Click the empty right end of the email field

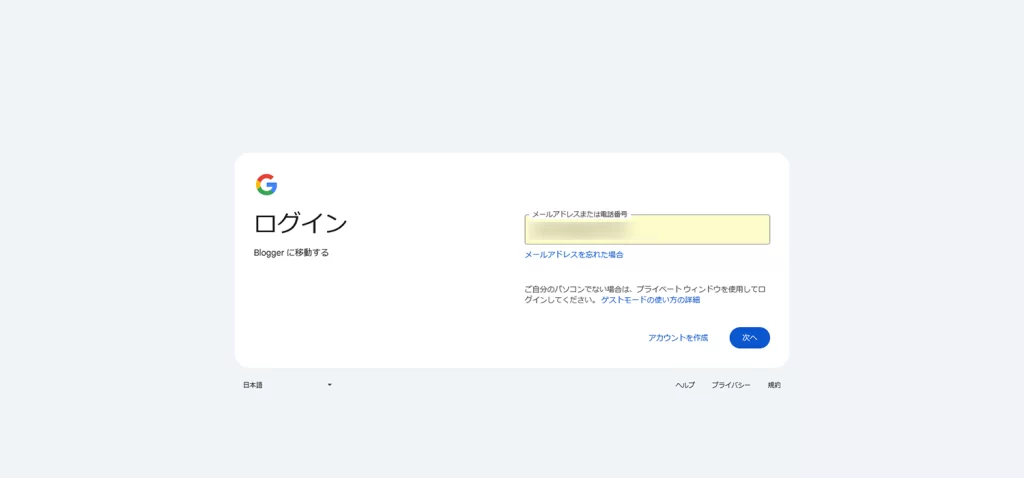pos(740,231)
